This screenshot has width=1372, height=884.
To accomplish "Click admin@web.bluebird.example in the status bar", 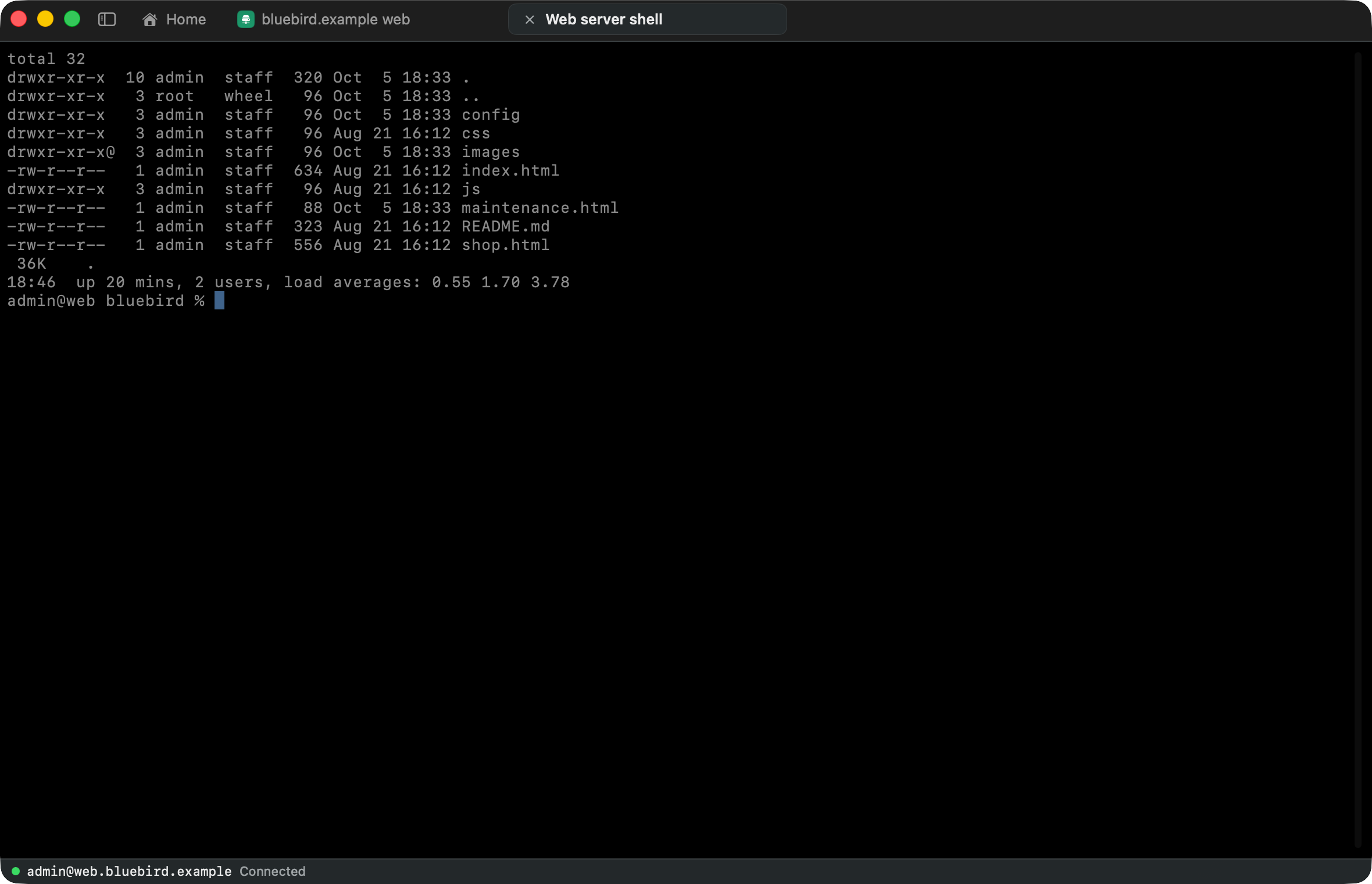I will (129, 871).
